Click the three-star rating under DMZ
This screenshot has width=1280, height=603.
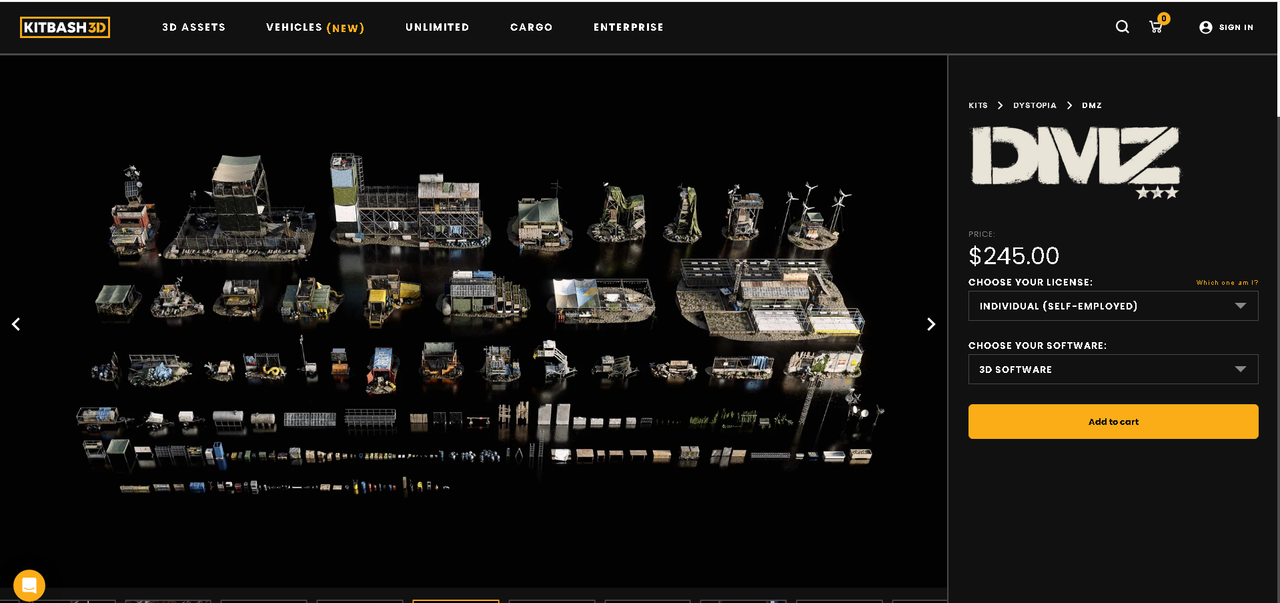coord(1157,193)
